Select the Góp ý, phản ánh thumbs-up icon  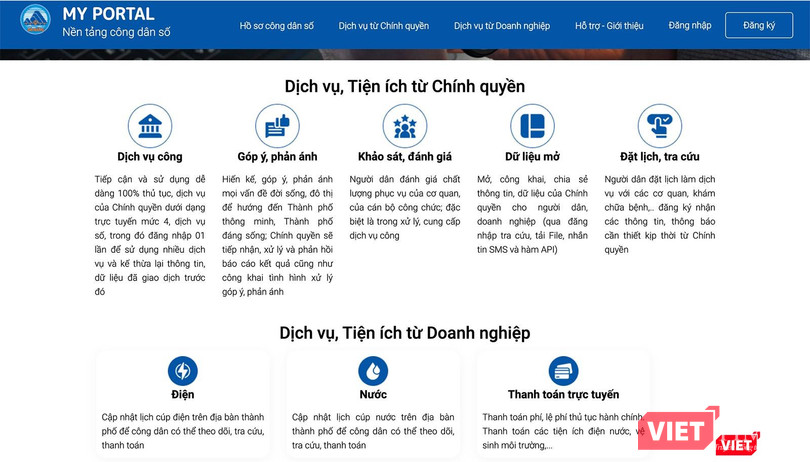click(x=277, y=126)
